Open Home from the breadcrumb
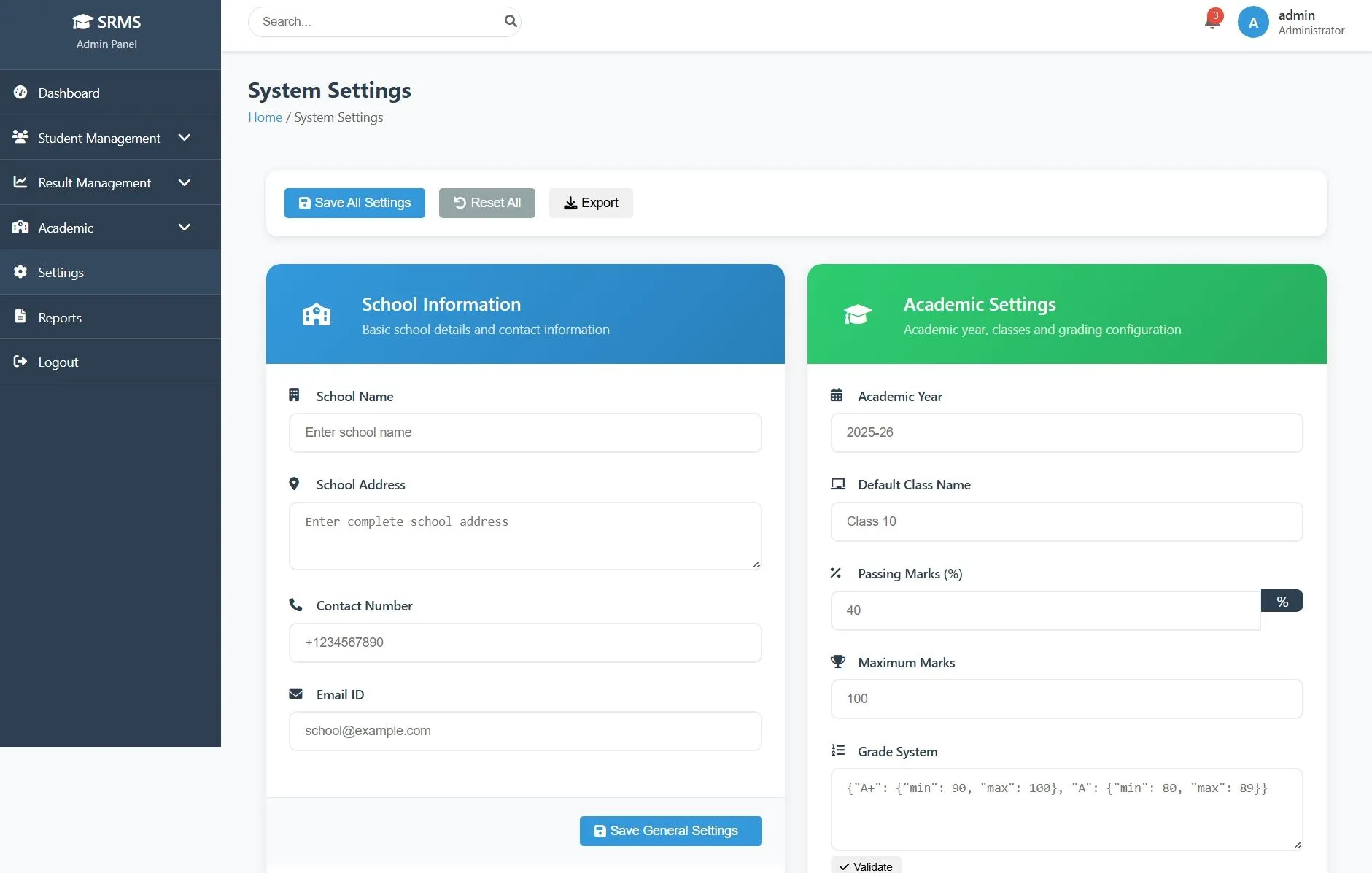The image size is (1372, 873). coord(265,117)
